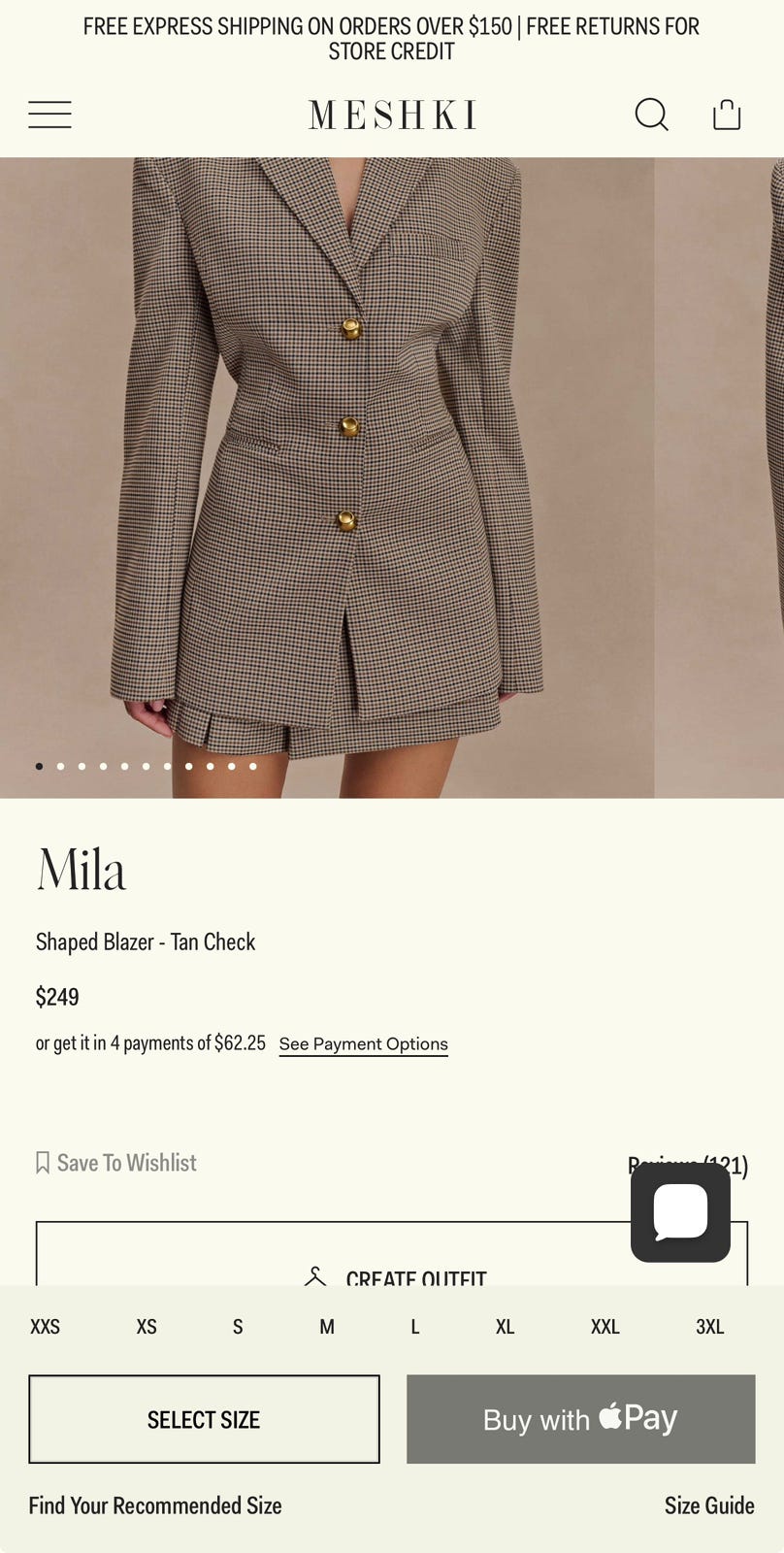Choose size XXS
784x1553 pixels.
point(45,1327)
